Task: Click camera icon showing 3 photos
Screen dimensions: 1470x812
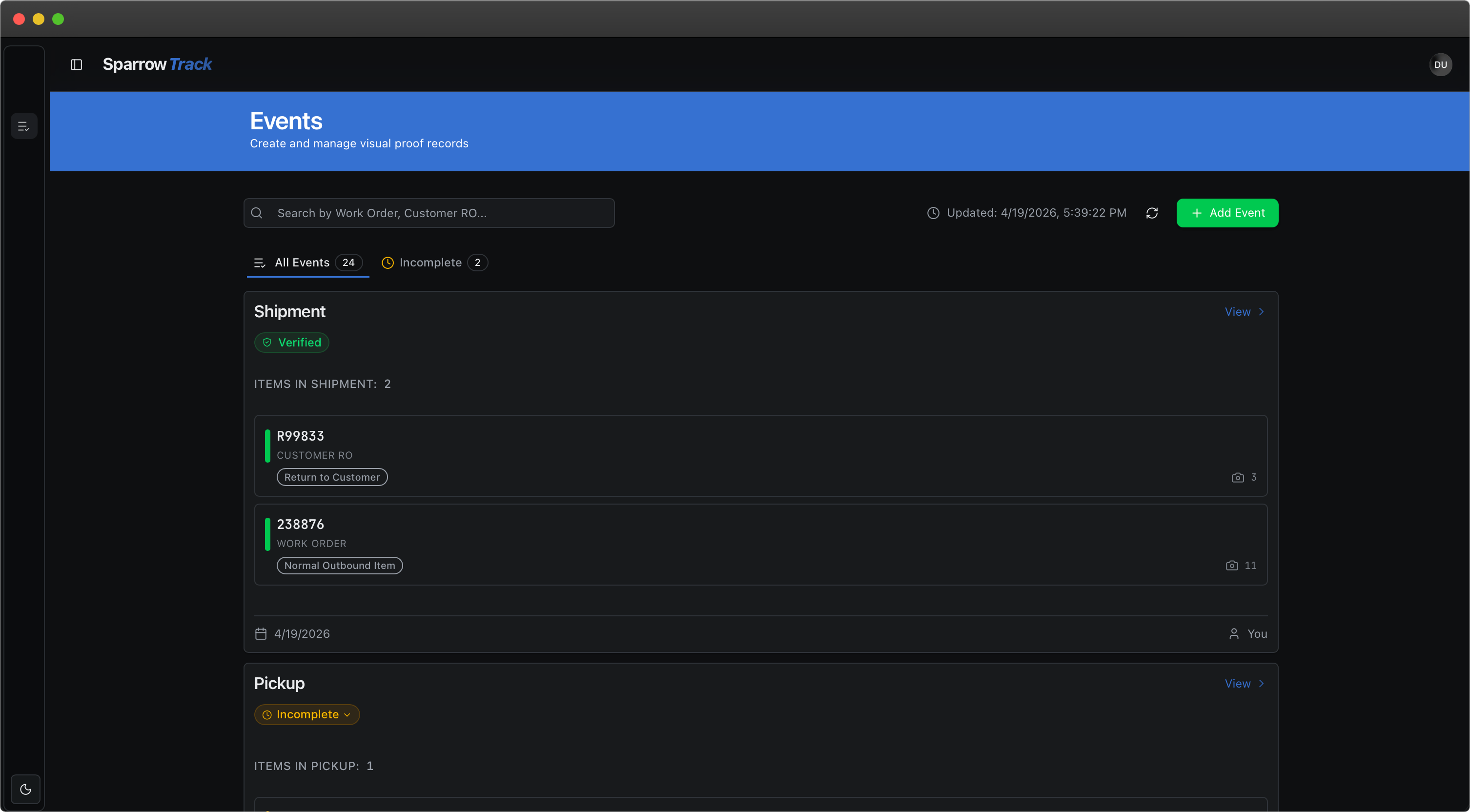Action: (1237, 478)
